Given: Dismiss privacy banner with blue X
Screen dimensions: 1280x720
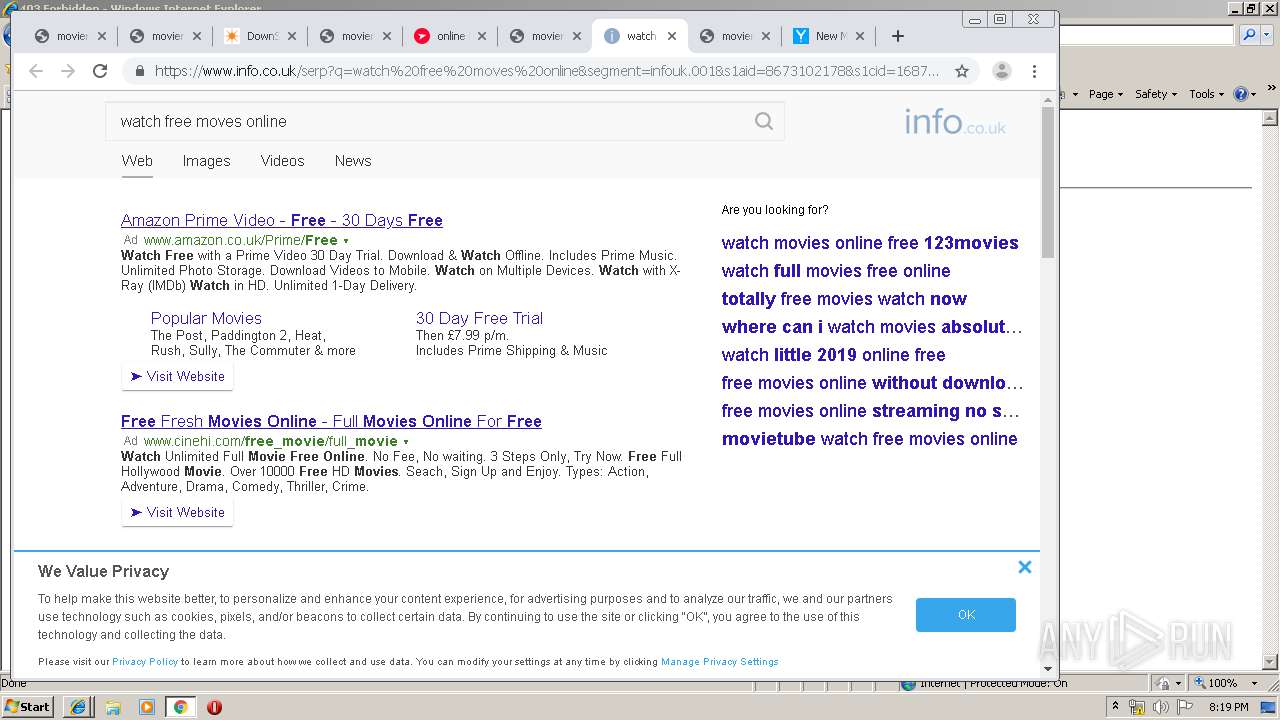Looking at the screenshot, I should (x=1025, y=567).
